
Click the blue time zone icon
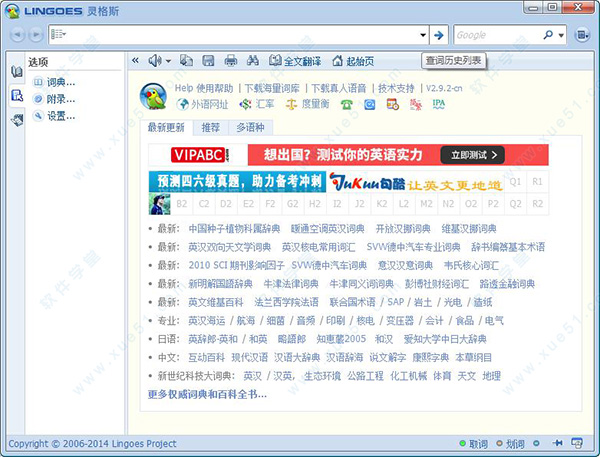[x=370, y=104]
